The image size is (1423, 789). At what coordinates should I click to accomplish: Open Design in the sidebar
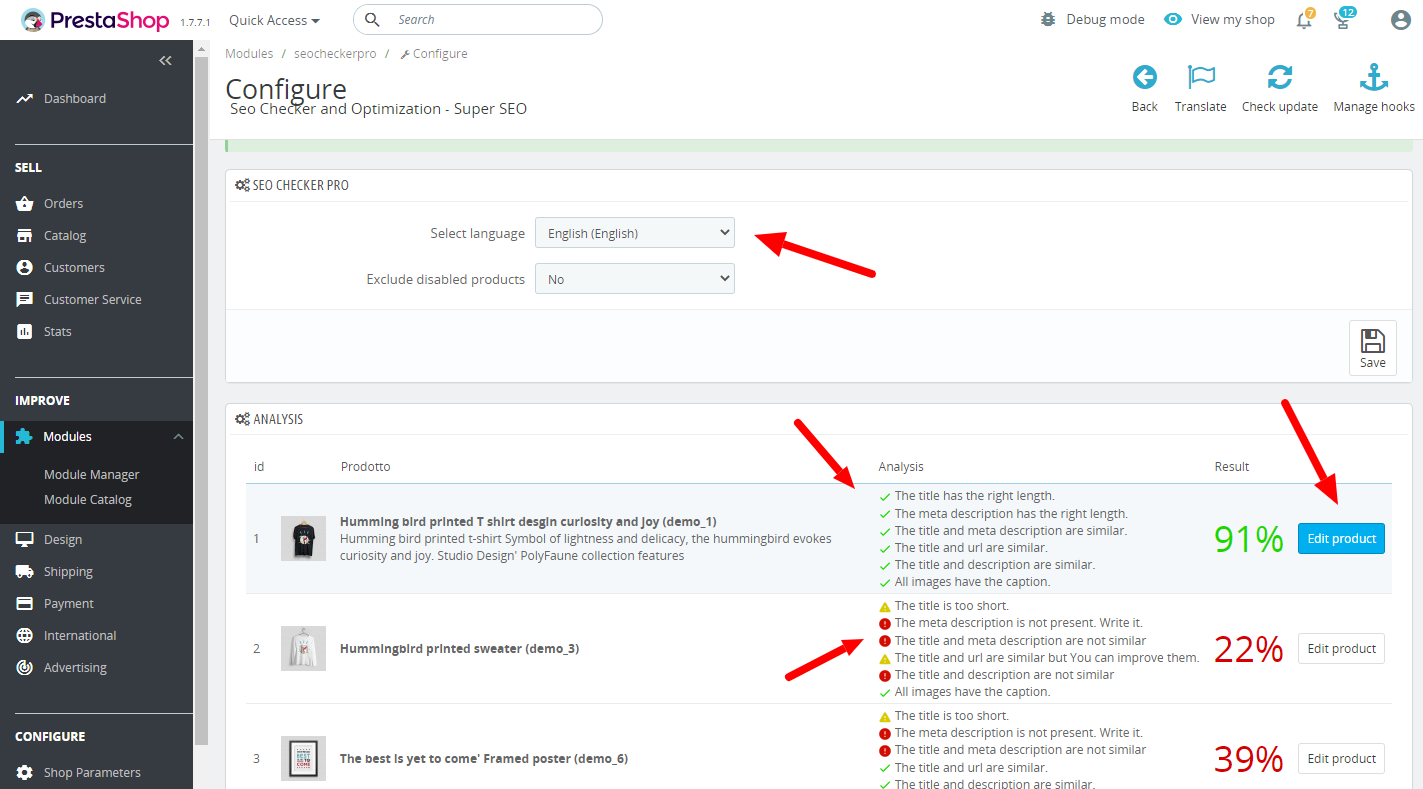(x=62, y=540)
